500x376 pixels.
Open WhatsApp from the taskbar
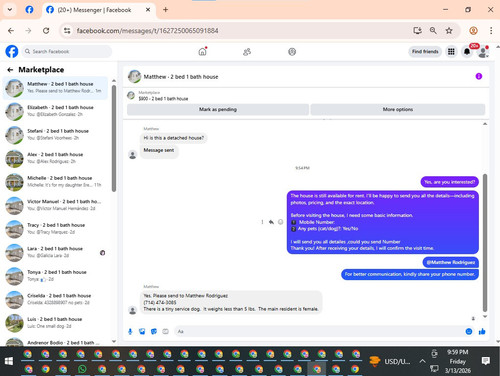[x=82, y=369]
